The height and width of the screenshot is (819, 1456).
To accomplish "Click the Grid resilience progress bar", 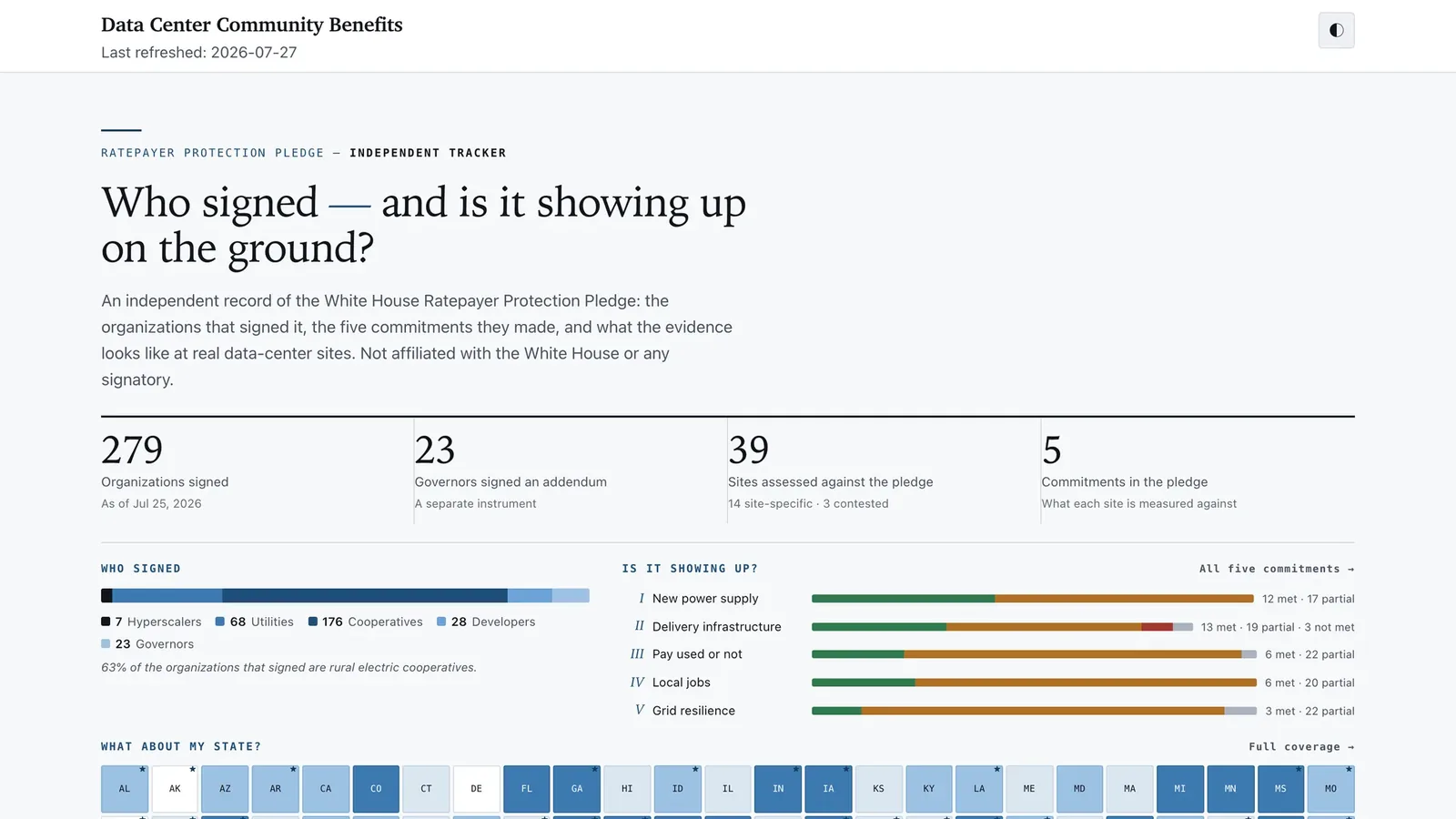I will tap(1034, 711).
